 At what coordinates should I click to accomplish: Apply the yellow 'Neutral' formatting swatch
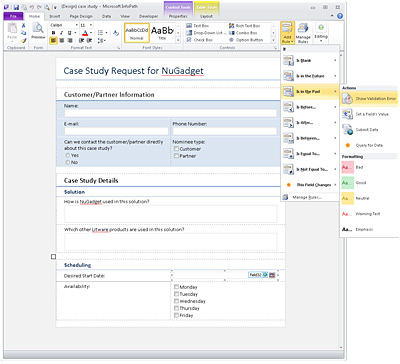click(347, 198)
